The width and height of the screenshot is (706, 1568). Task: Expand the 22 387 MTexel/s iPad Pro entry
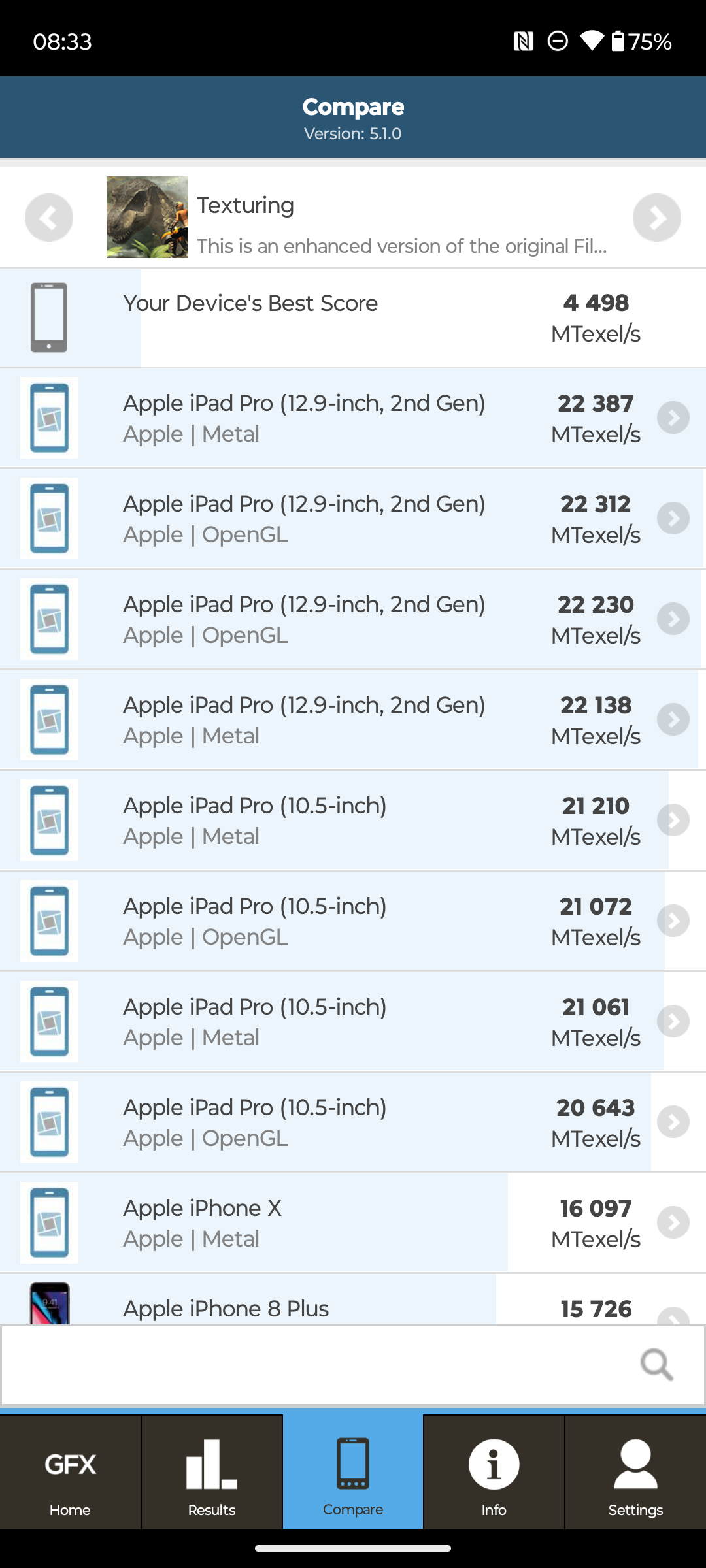[x=673, y=418]
